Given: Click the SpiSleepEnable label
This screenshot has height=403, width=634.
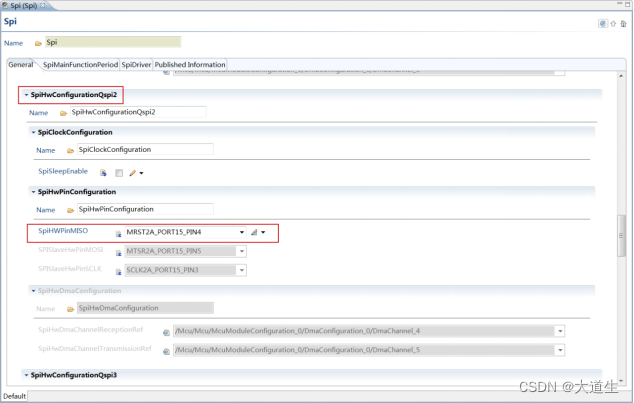Looking at the screenshot, I should (63, 171).
